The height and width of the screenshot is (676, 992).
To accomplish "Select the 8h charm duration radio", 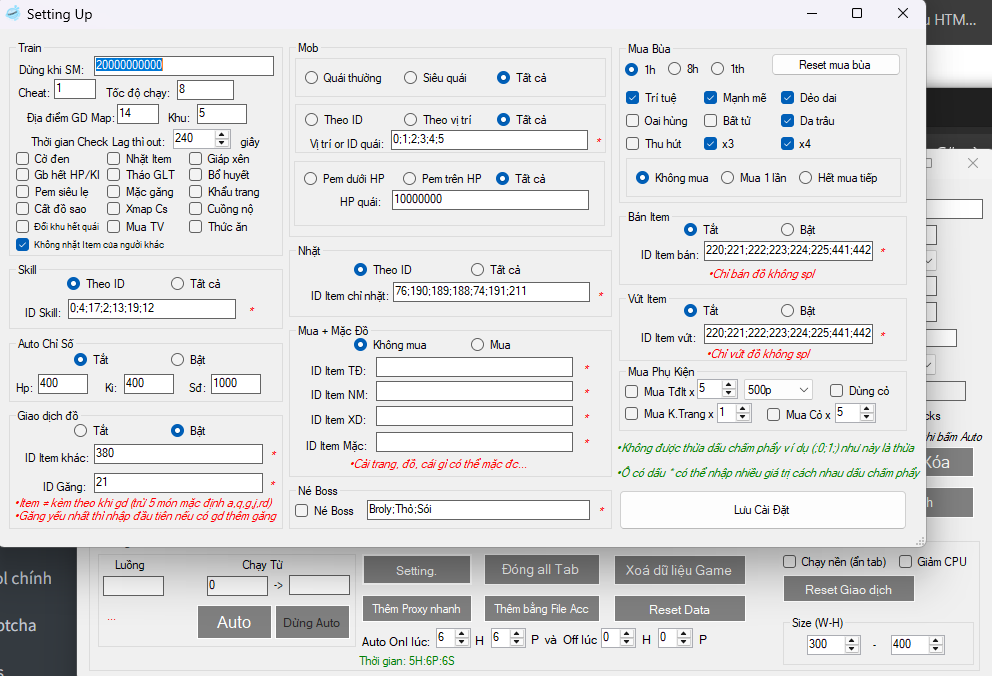I will 675,69.
